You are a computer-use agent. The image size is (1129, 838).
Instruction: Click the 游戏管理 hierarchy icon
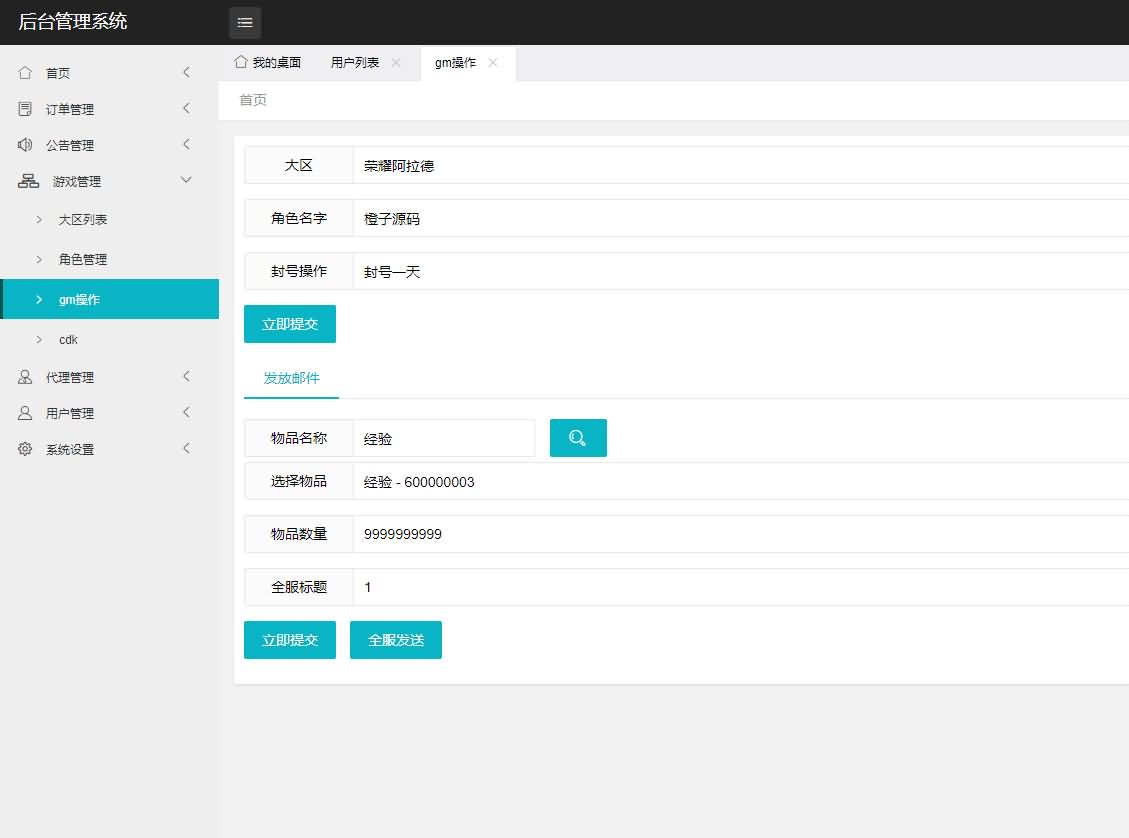pyautogui.click(x=28, y=181)
